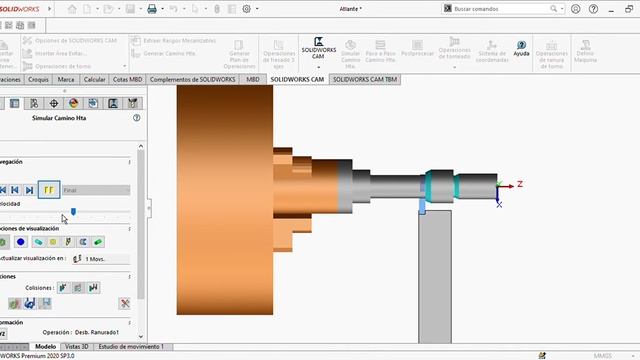Expand the SOLIDWORKS logo menu arrow
This screenshot has height=360, width=640.
[x=49, y=9]
